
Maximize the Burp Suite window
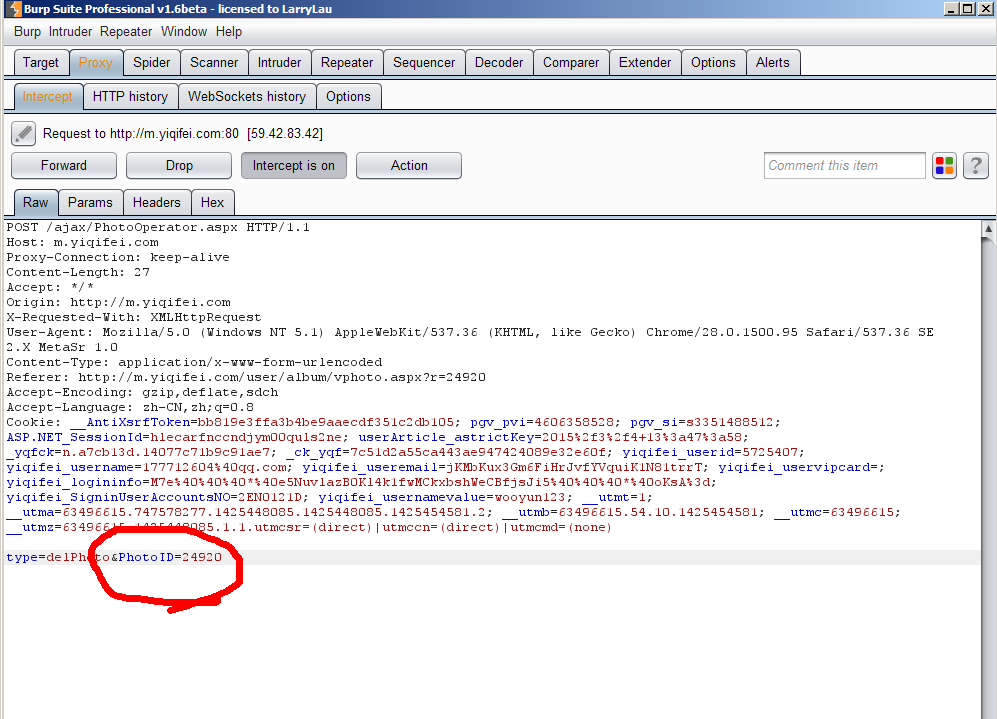[967, 9]
